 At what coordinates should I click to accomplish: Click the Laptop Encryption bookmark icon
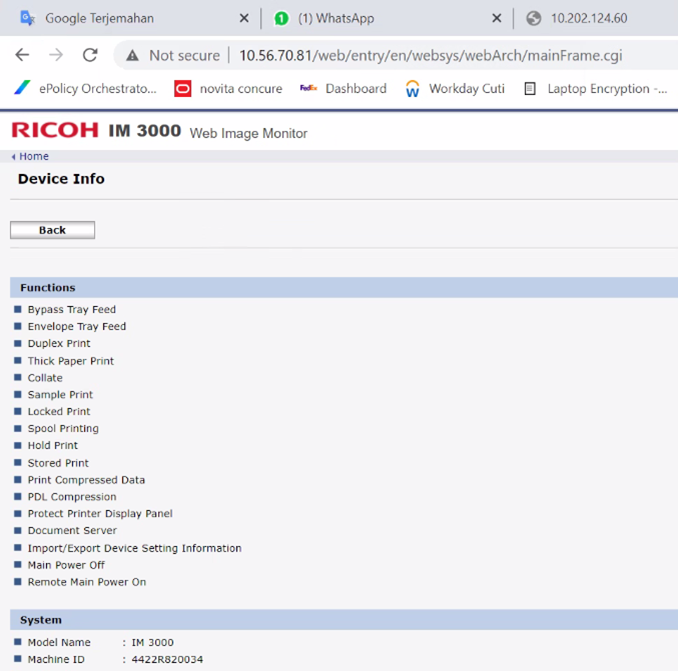point(530,89)
